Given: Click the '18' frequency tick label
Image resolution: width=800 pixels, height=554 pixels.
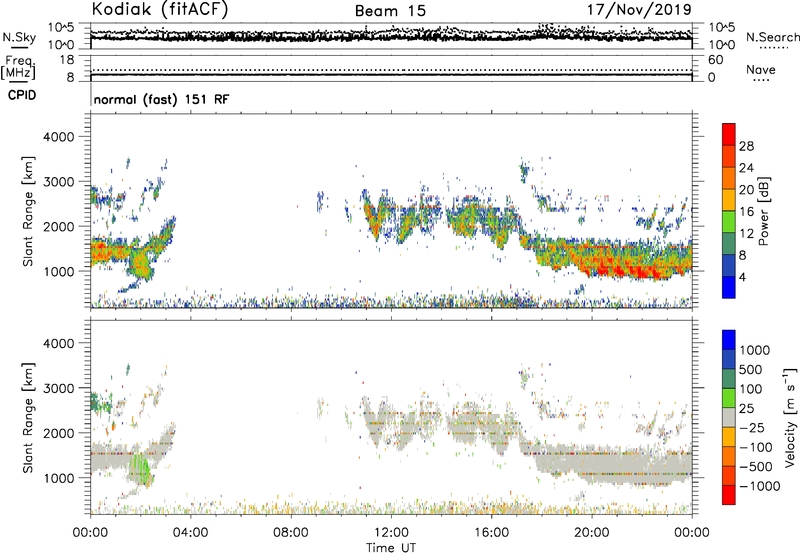Looking at the screenshot, I should (x=67, y=60).
